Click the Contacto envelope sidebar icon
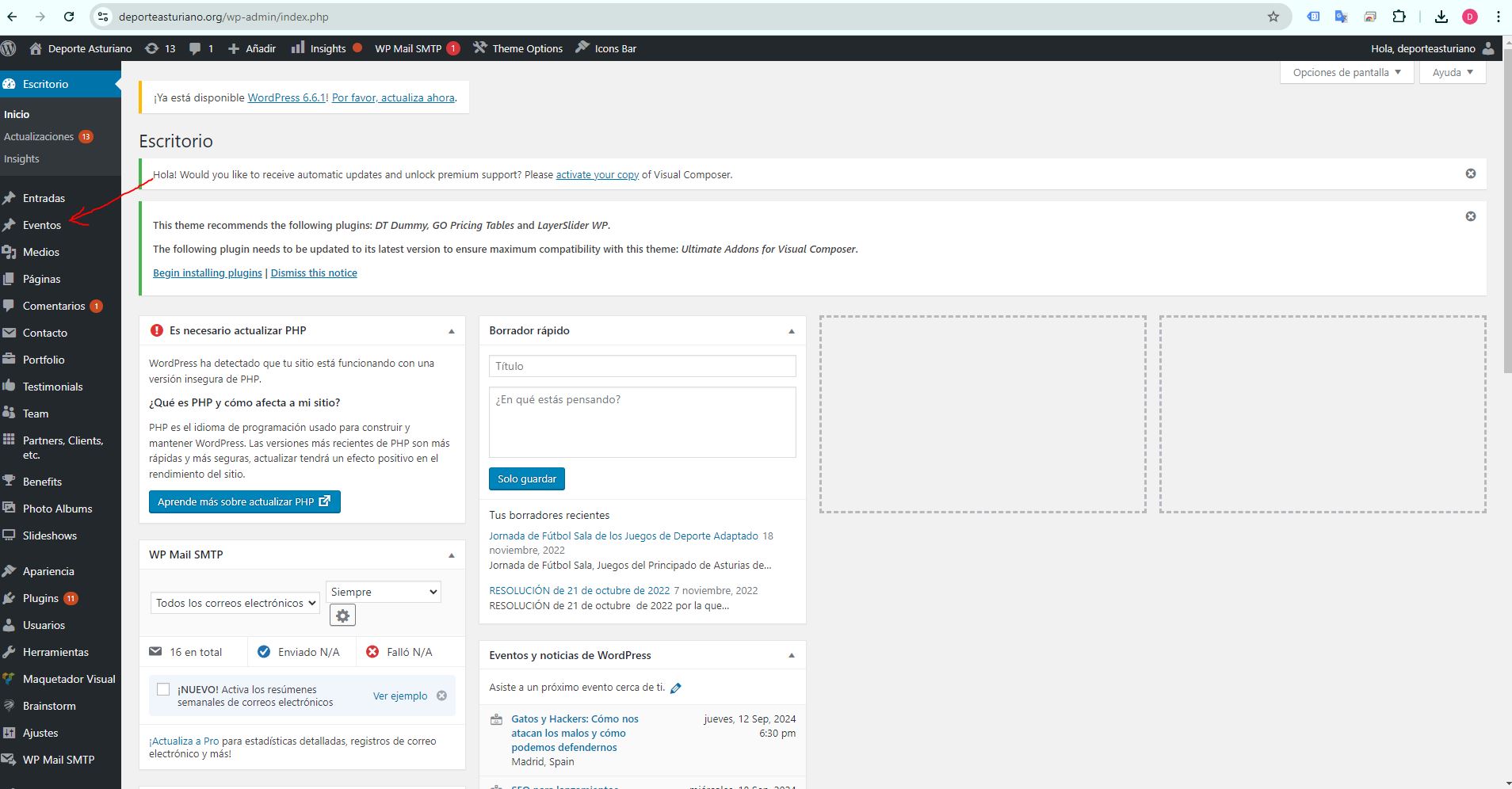Screen dimensions: 1512x789 (x=10, y=333)
